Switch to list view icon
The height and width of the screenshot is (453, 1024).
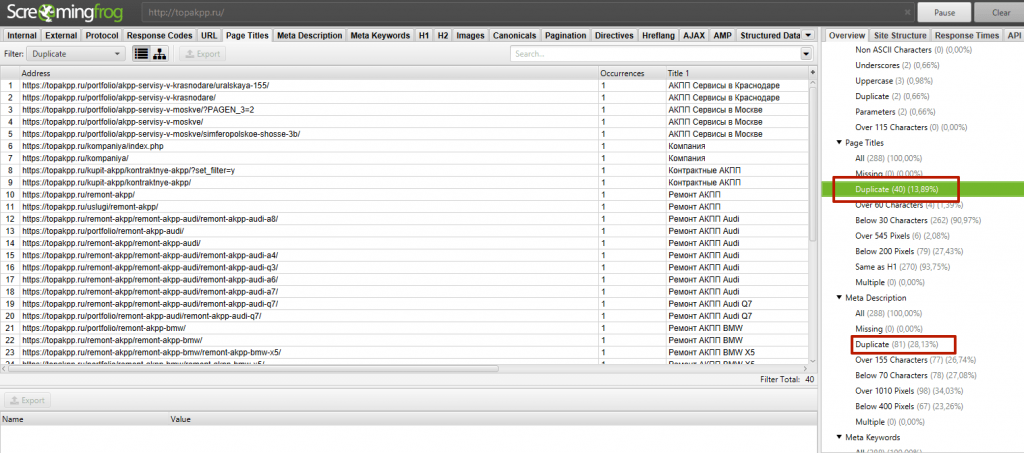(x=142, y=54)
